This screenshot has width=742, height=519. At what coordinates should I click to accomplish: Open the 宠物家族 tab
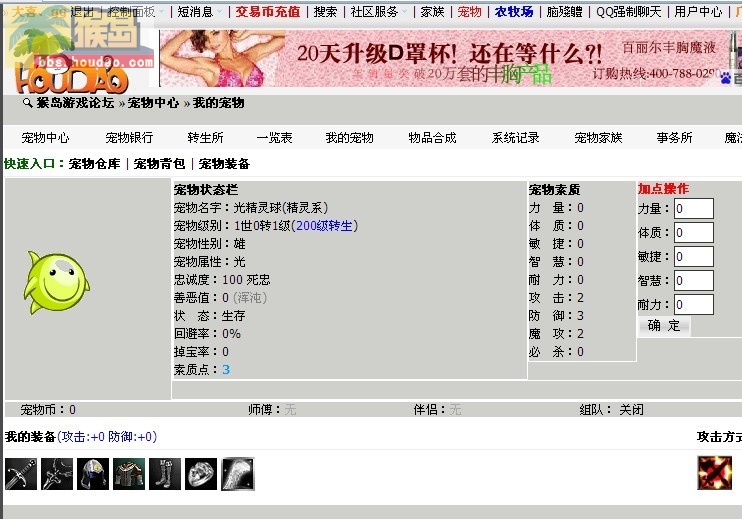pyautogui.click(x=599, y=138)
